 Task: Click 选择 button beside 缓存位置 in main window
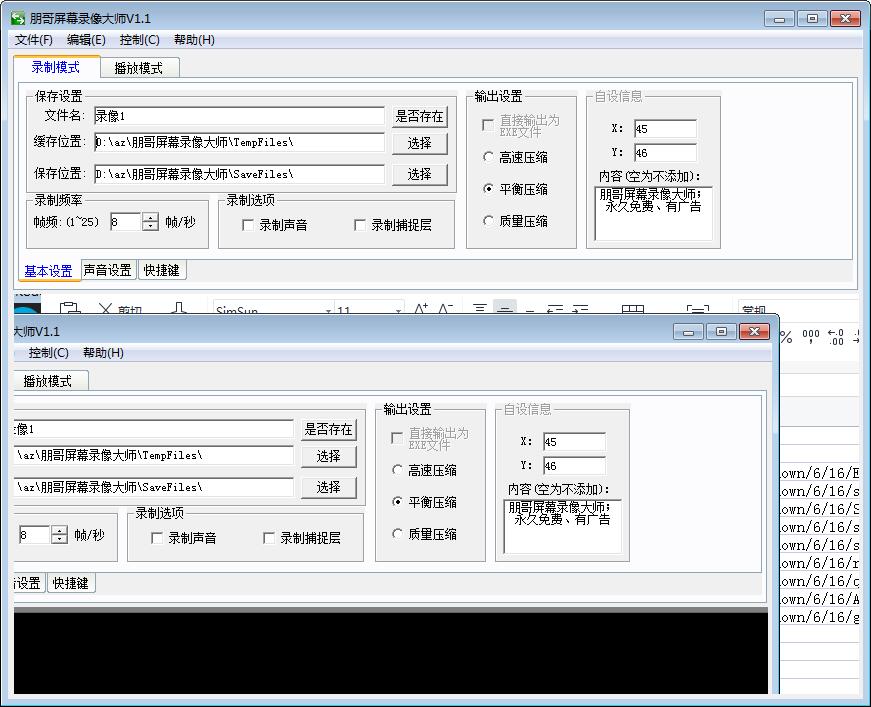pos(419,143)
